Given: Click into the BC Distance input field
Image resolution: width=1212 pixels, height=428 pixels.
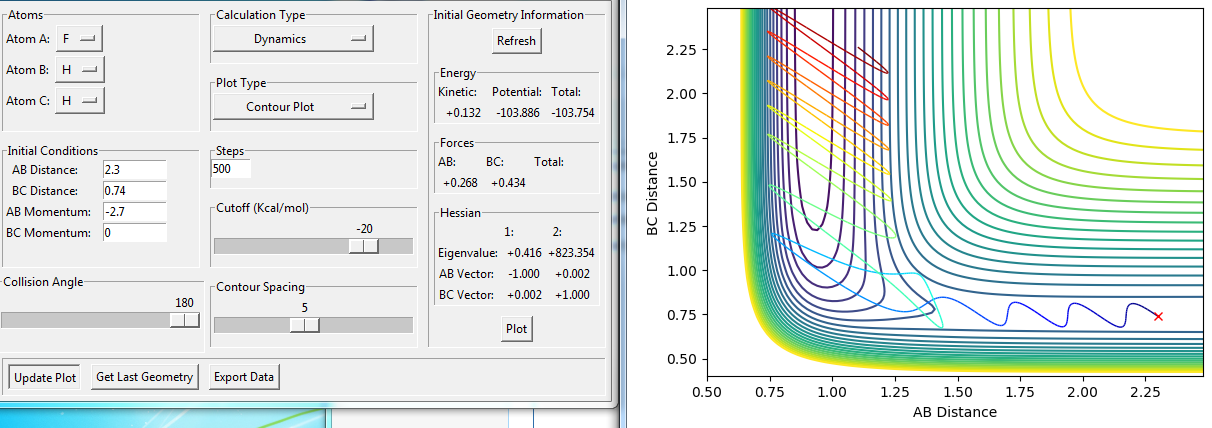Looking at the screenshot, I should pyautogui.click(x=134, y=191).
